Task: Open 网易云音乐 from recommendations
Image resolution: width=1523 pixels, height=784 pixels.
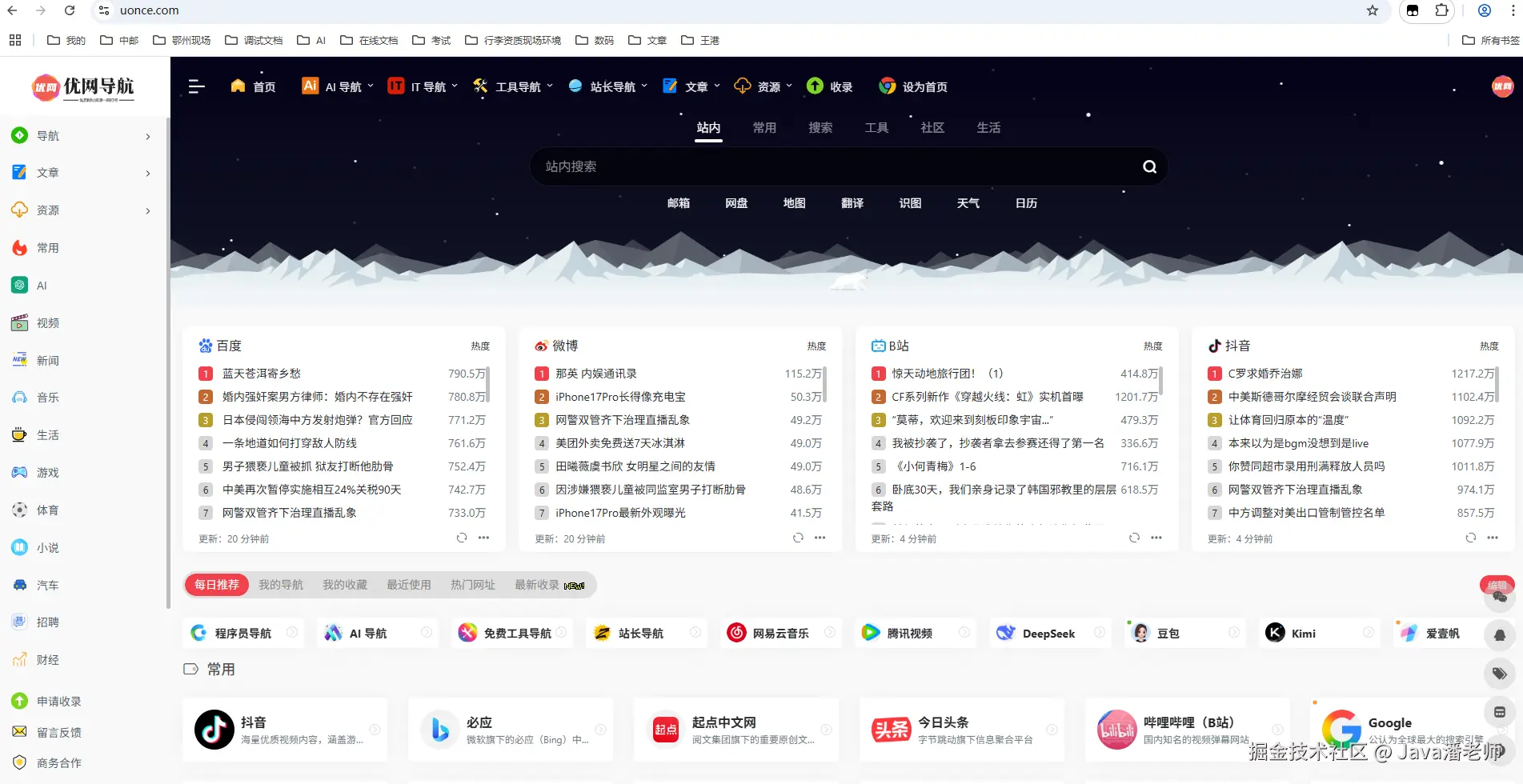Action: coord(780,633)
